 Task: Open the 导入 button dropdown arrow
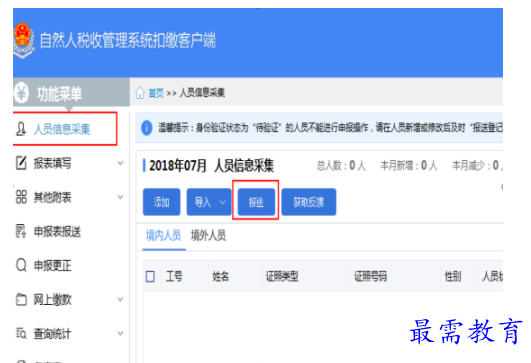pos(222,202)
